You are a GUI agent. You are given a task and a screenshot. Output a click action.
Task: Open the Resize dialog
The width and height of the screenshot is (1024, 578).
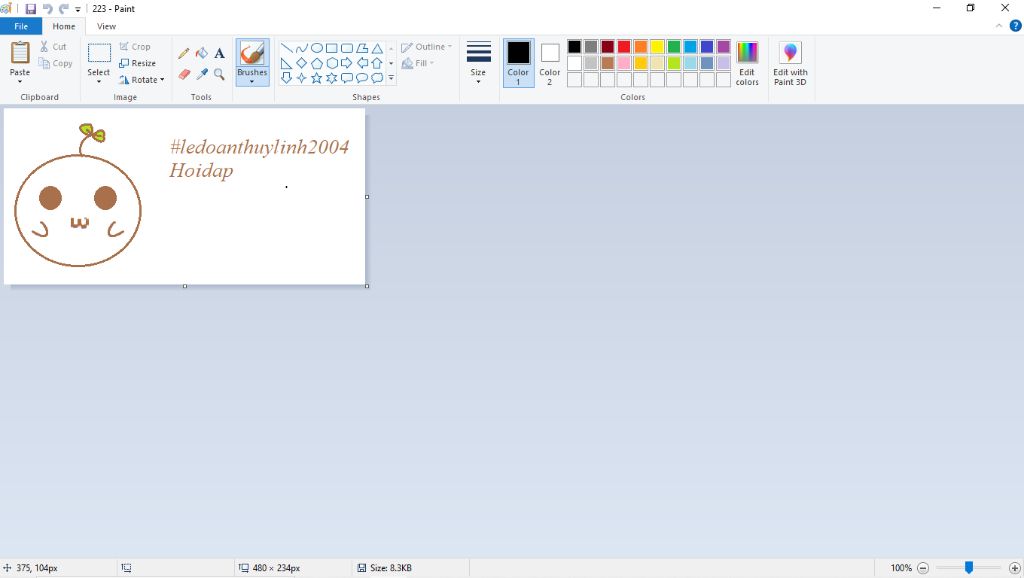(x=137, y=63)
